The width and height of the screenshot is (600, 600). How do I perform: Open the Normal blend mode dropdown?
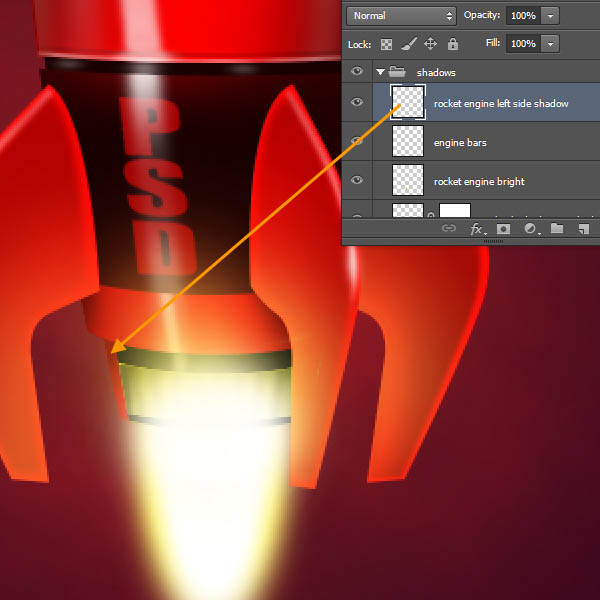click(x=402, y=16)
